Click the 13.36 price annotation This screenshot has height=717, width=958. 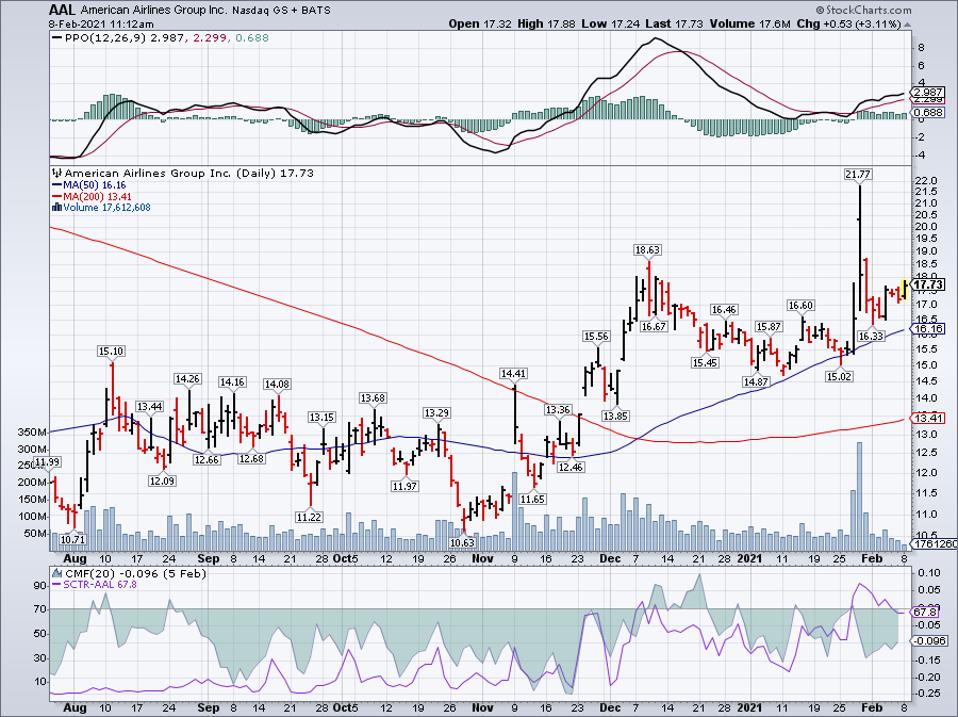coord(558,410)
